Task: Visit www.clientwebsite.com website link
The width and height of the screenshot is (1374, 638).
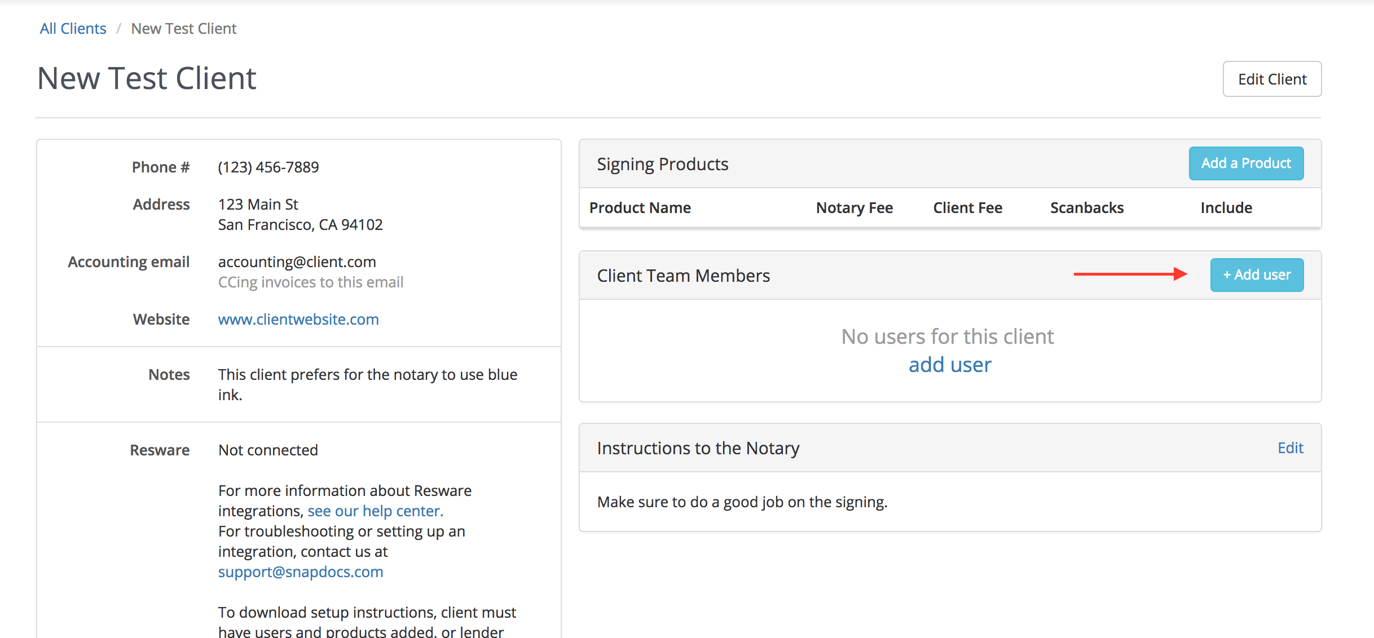Action: [298, 318]
